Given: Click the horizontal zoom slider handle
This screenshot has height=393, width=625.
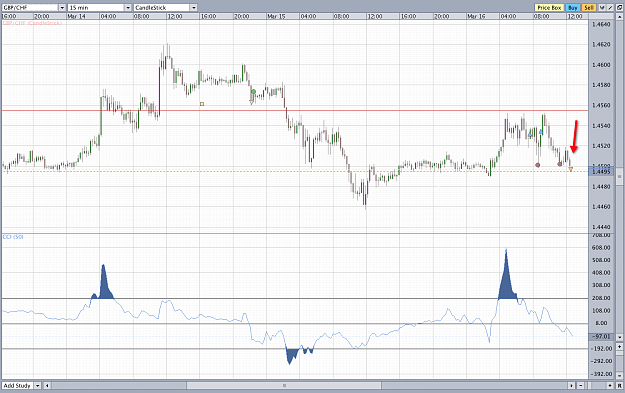Looking at the screenshot, I should click(589, 385).
